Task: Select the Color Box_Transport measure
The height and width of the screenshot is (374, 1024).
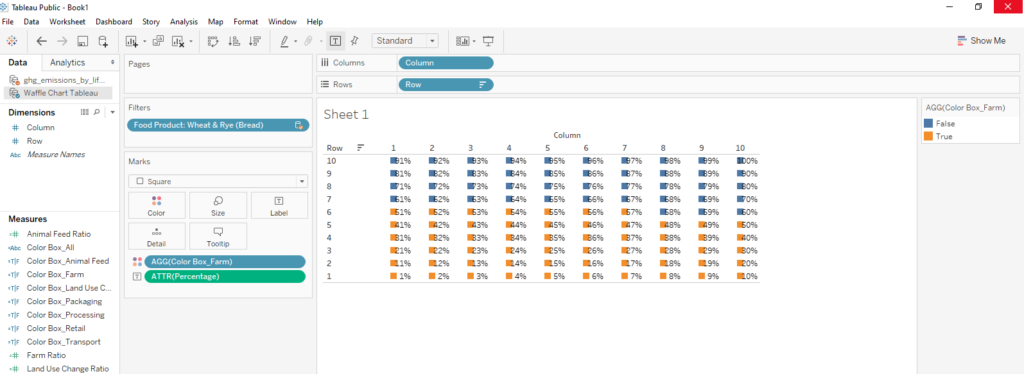Action: point(63,342)
